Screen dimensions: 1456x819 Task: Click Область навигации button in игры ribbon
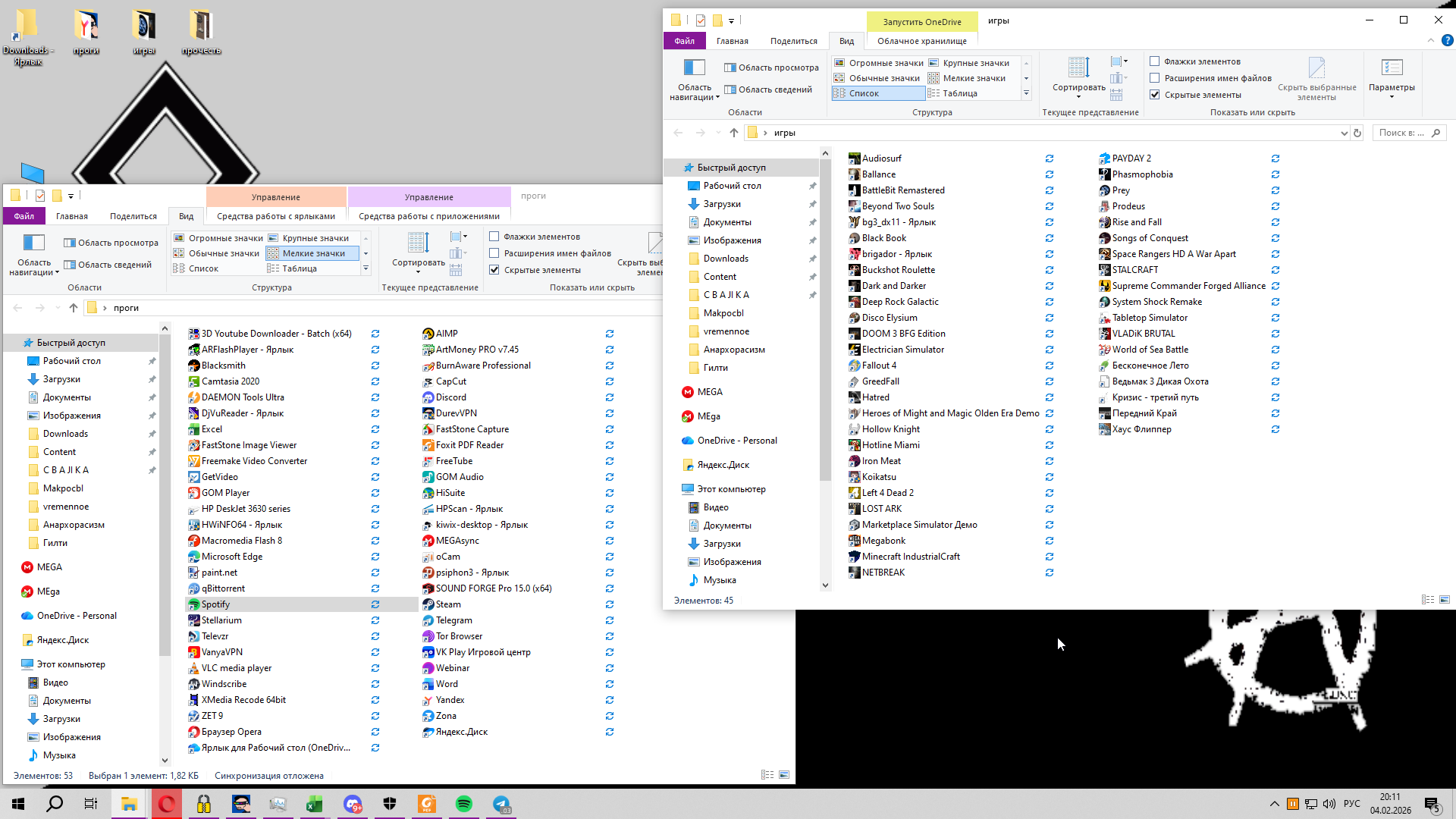coord(695,80)
